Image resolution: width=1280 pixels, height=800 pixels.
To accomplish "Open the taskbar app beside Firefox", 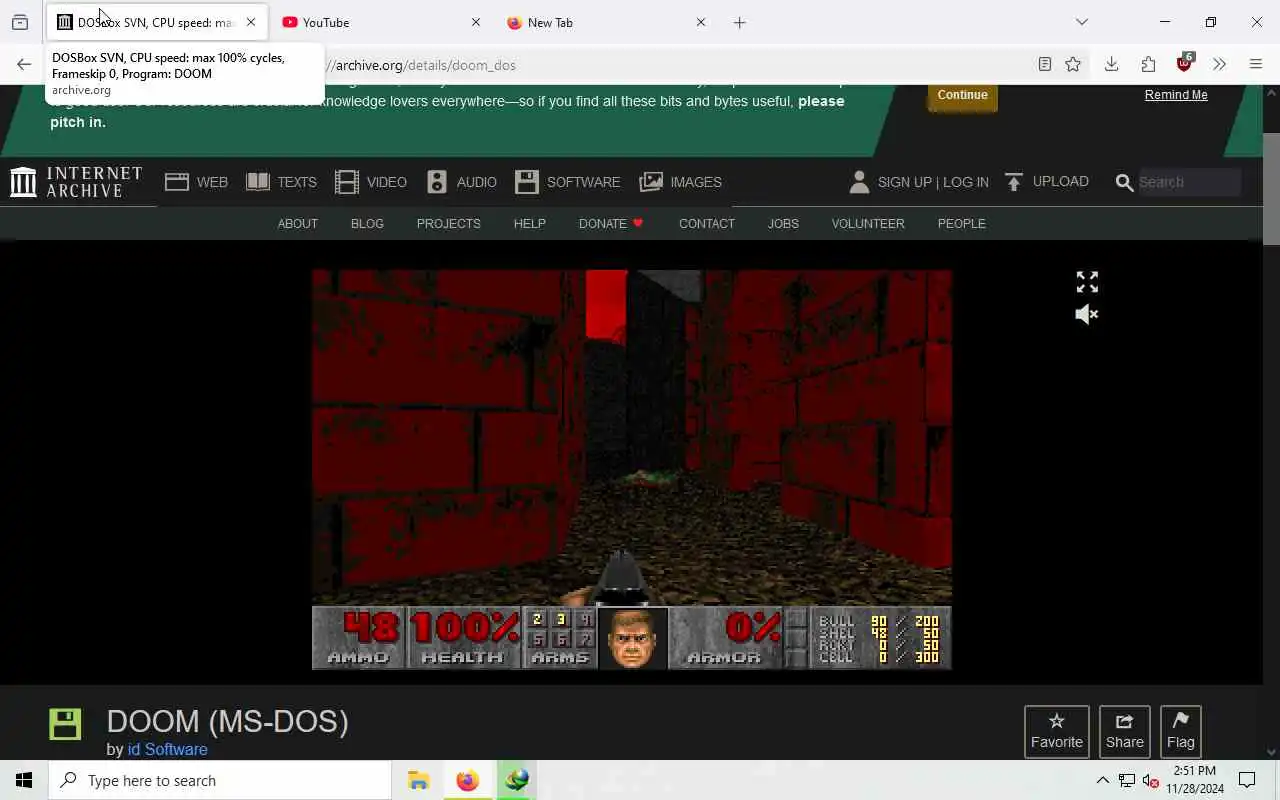I will click(516, 780).
